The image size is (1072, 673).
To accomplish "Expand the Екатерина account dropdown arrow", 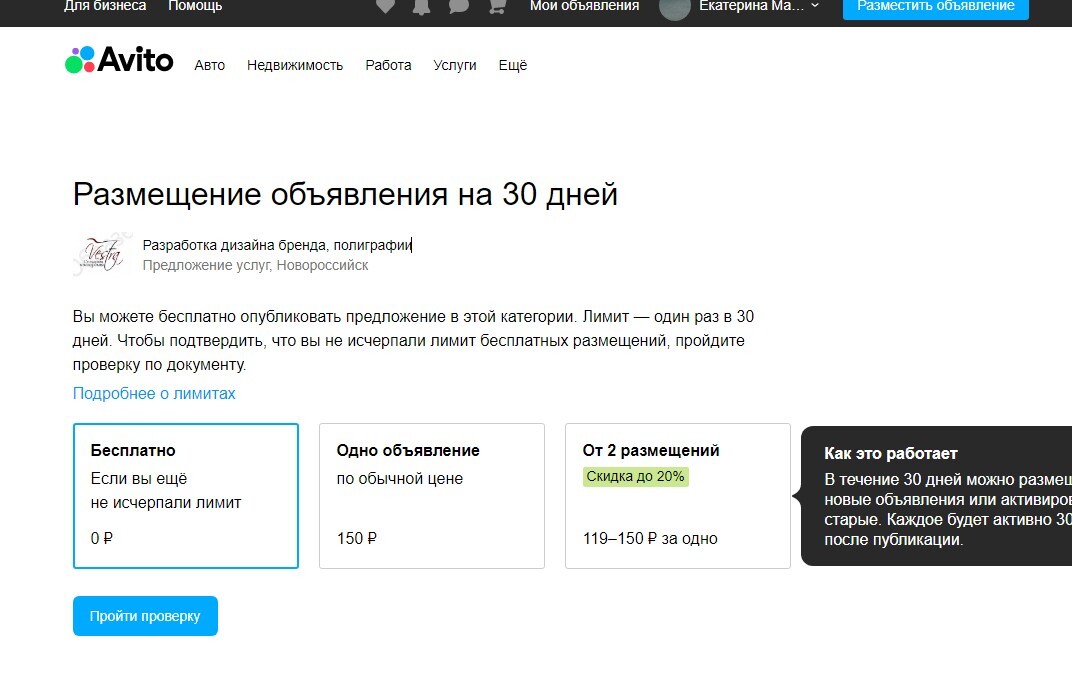I will (815, 5).
